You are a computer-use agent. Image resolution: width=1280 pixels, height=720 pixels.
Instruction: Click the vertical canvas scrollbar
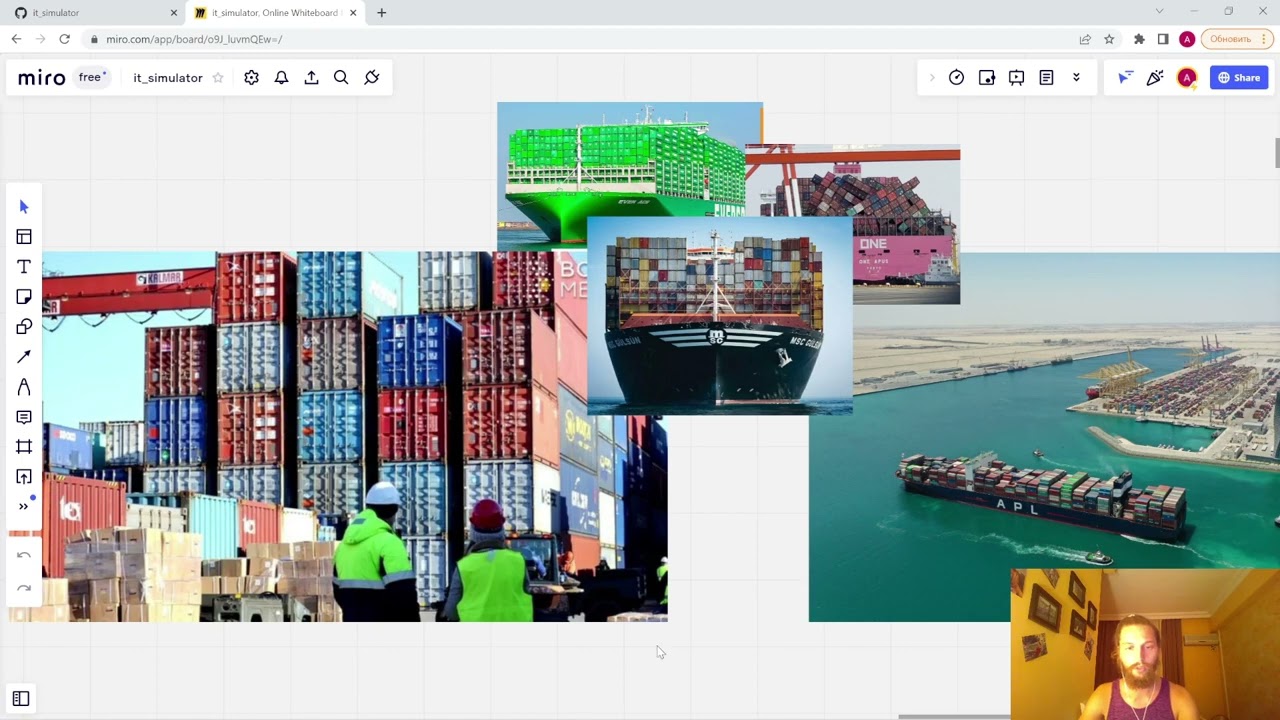pos(1276,153)
